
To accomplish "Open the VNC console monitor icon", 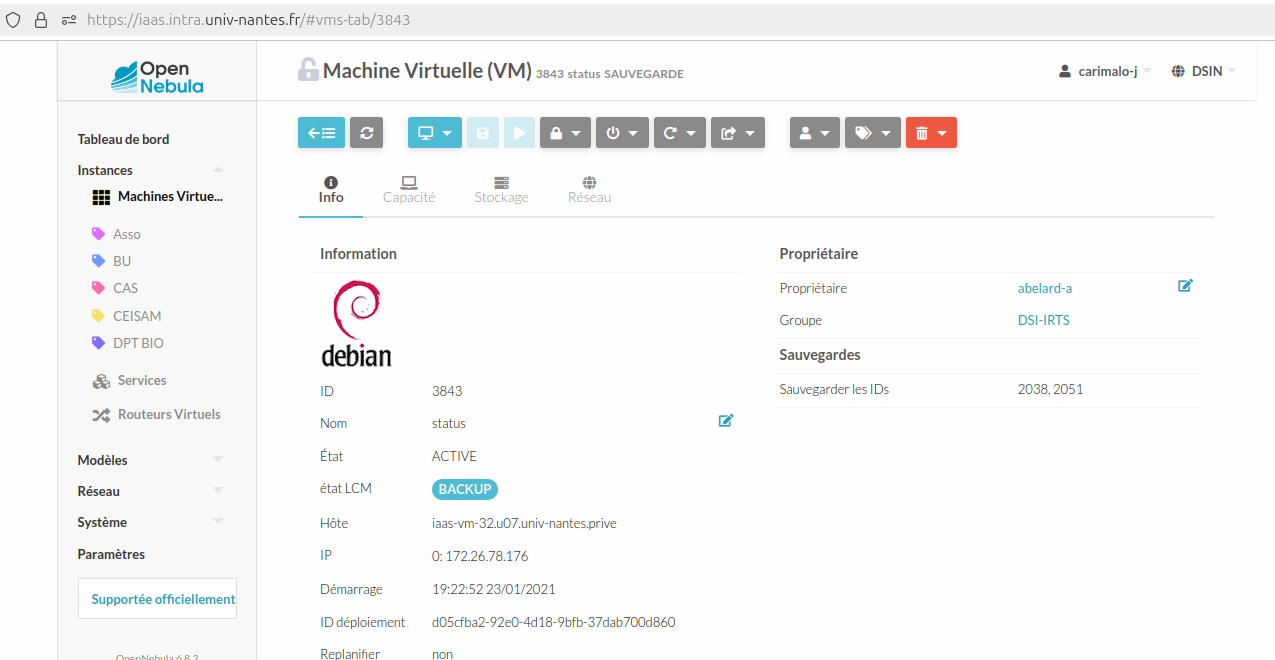I will pyautogui.click(x=428, y=132).
